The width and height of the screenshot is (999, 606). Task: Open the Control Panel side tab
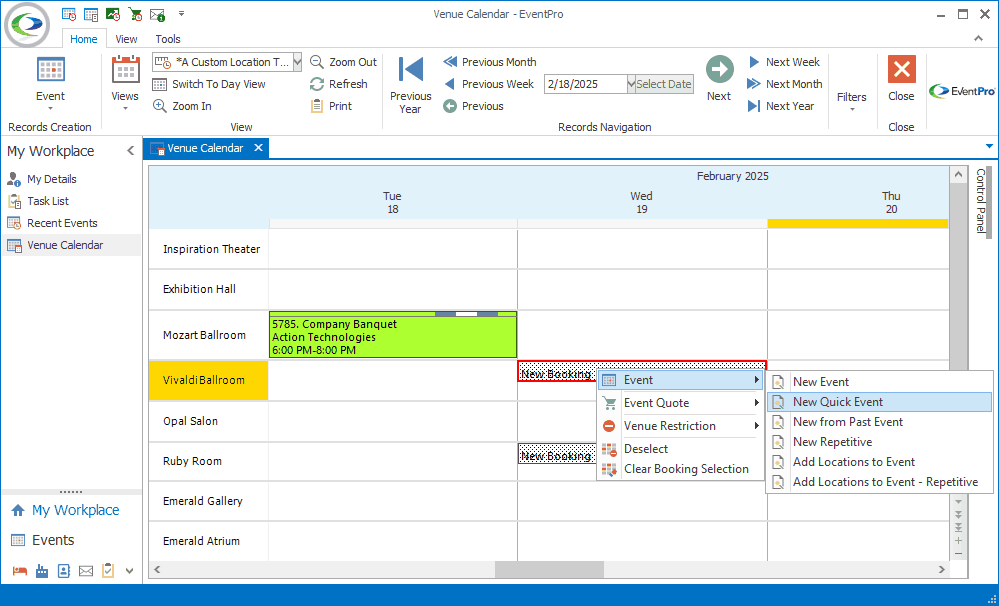coord(981,201)
